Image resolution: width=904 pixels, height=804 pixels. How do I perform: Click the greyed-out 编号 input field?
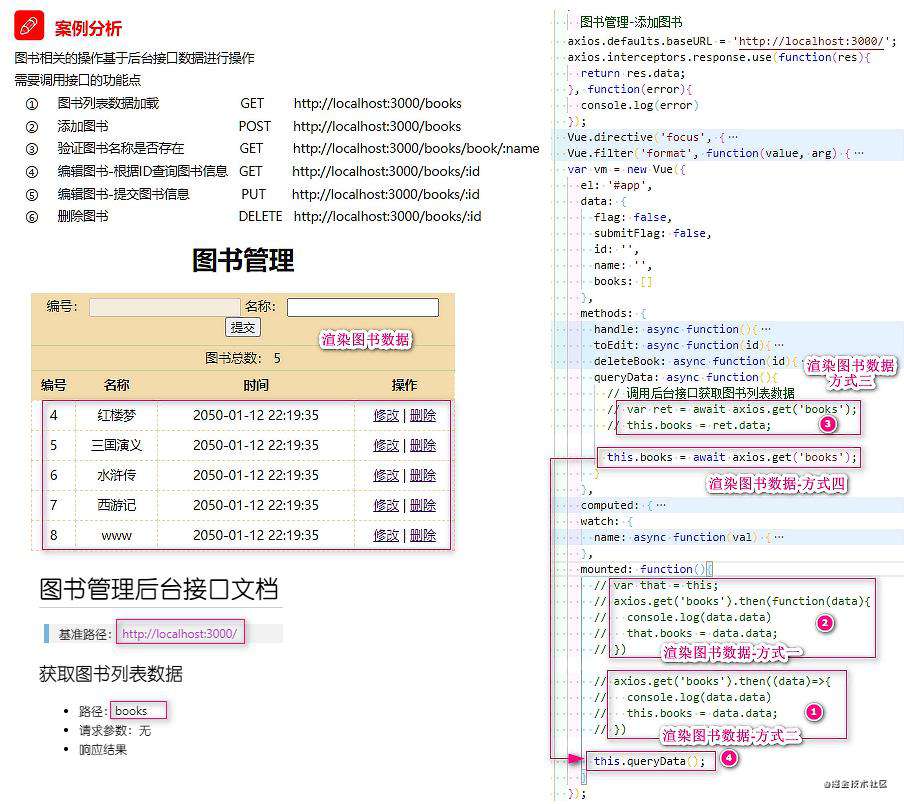[164, 307]
